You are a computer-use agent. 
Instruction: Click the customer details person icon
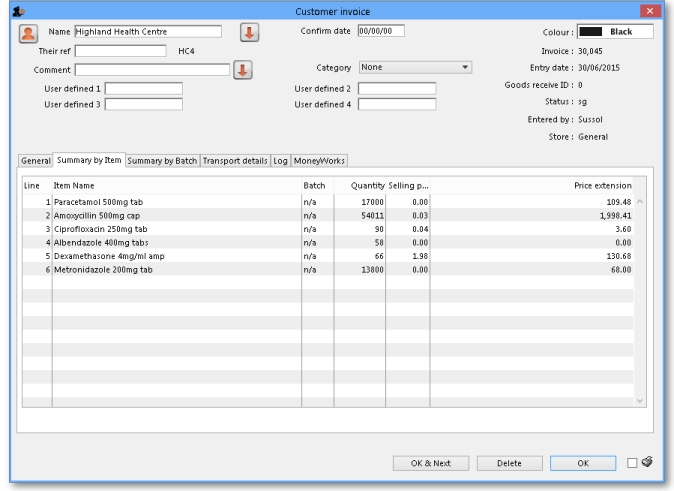click(x=28, y=33)
